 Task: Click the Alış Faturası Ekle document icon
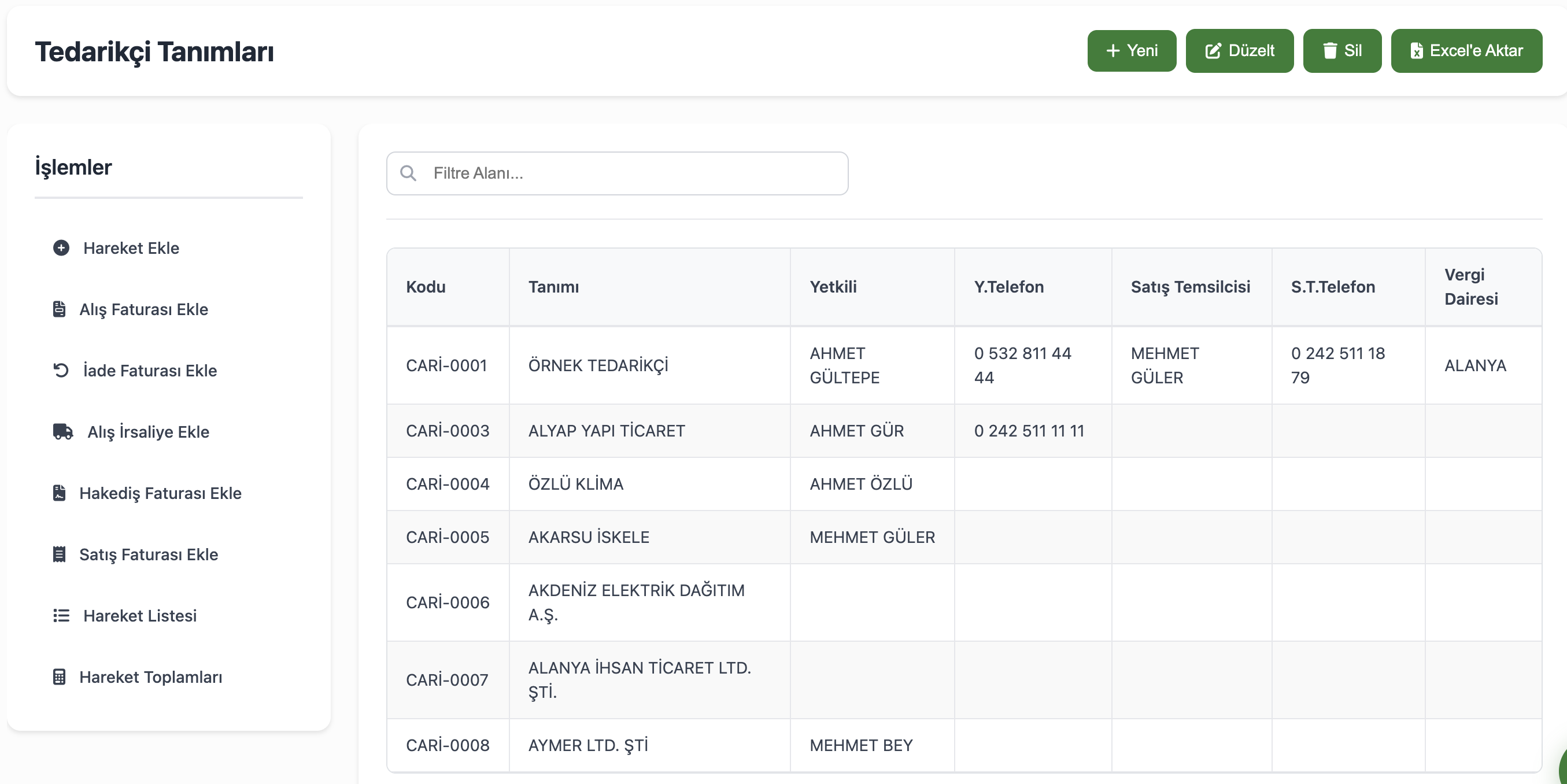tap(59, 309)
